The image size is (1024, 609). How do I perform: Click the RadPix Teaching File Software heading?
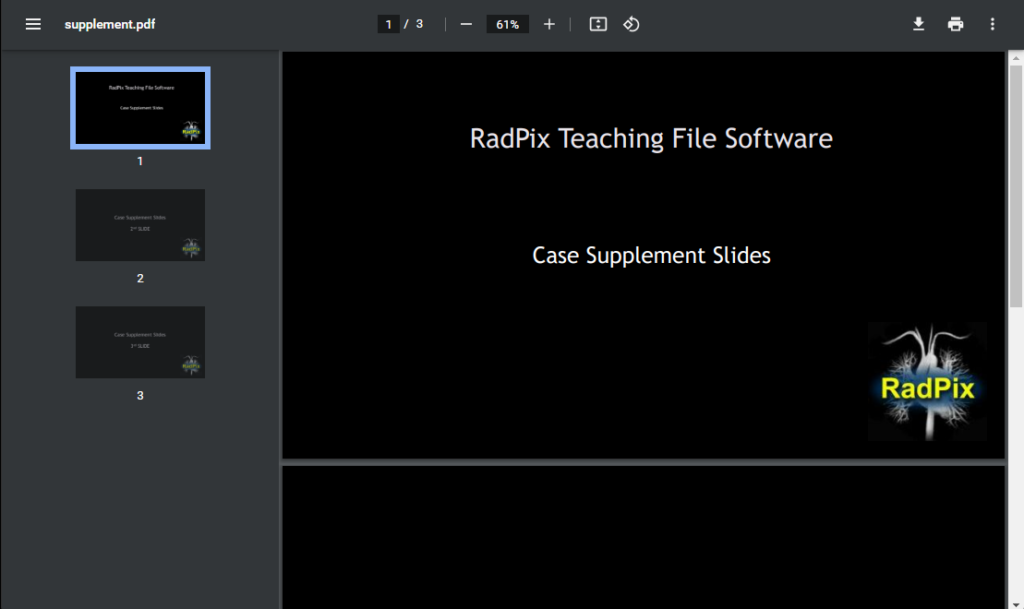coord(651,138)
